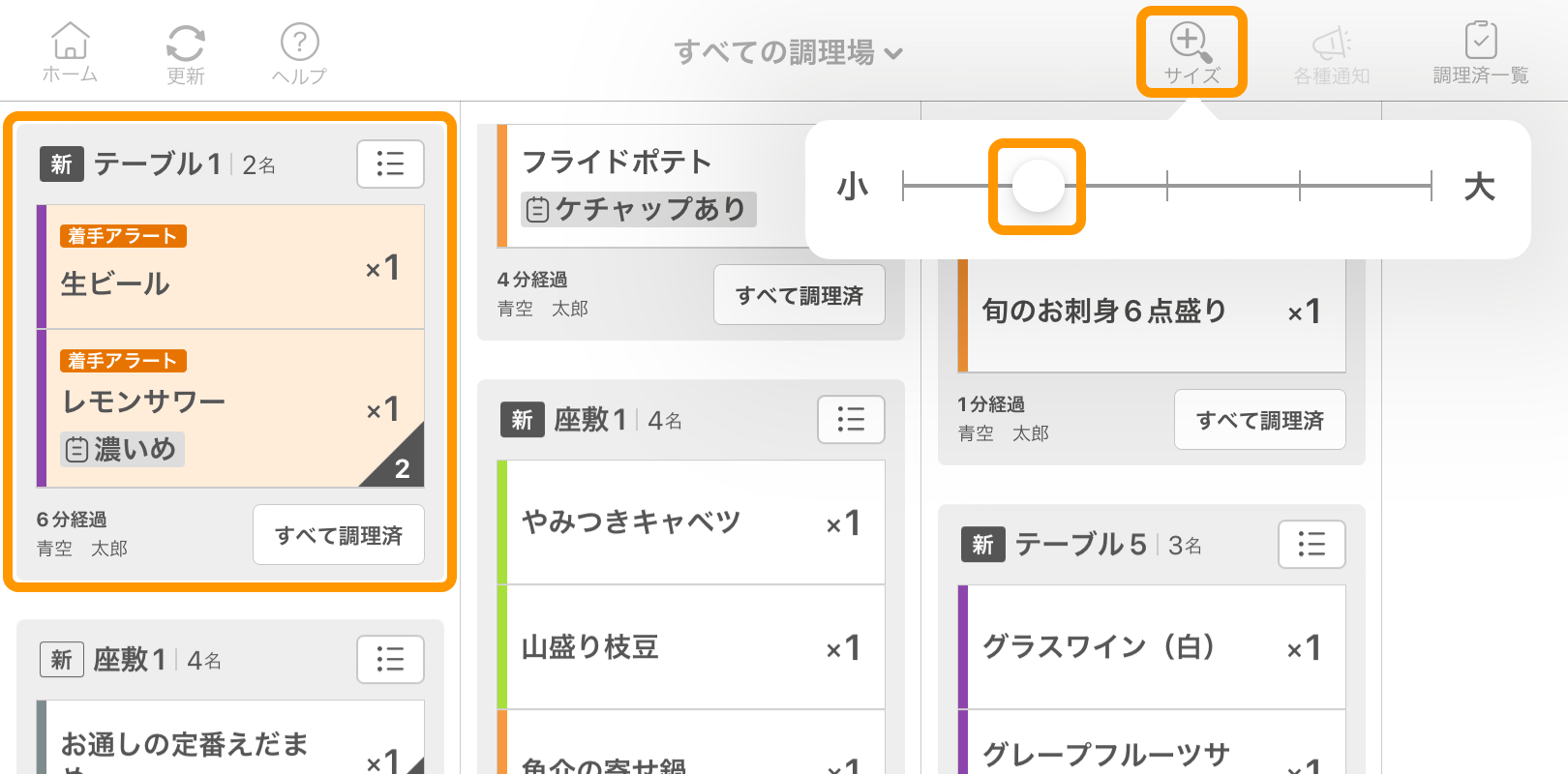This screenshot has width=1568, height=774.
Task: Click the 新 badge on テーブル5
Action: coord(982,545)
